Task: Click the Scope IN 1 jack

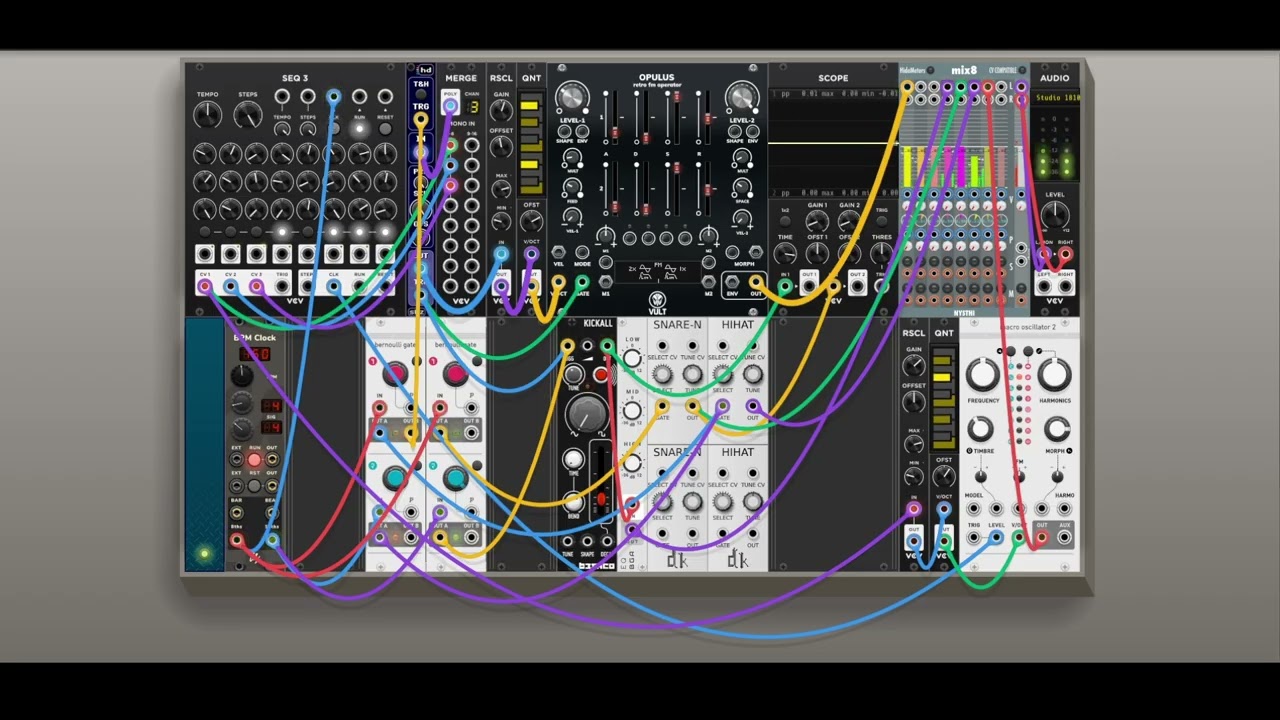Action: pos(785,287)
